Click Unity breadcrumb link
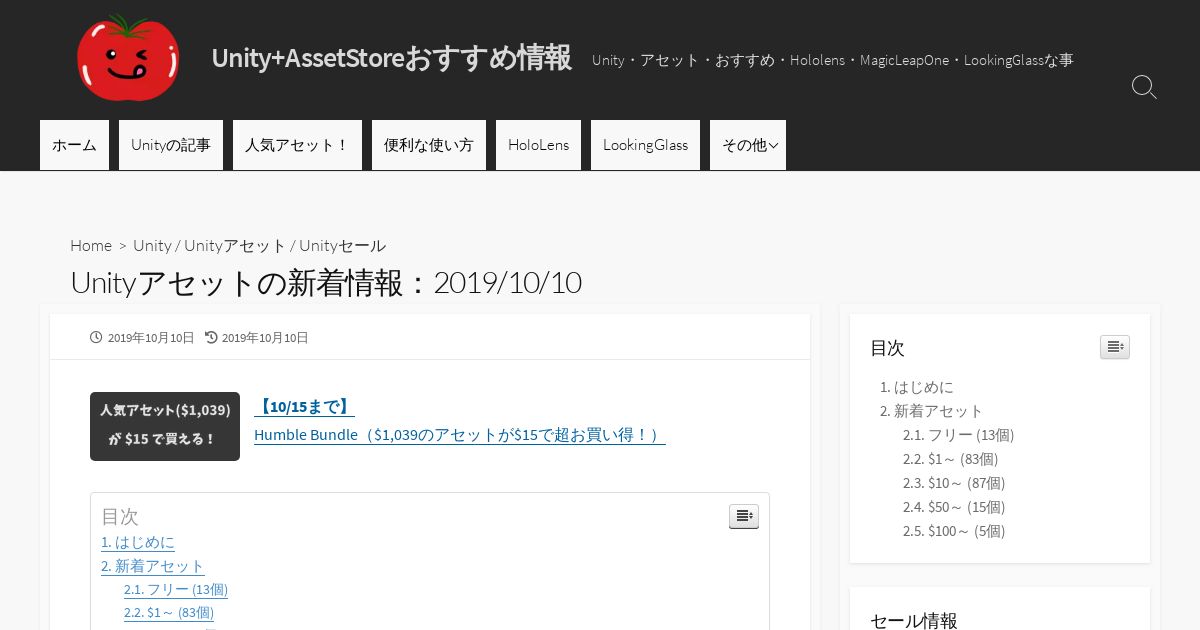The height and width of the screenshot is (630, 1200). [152, 245]
